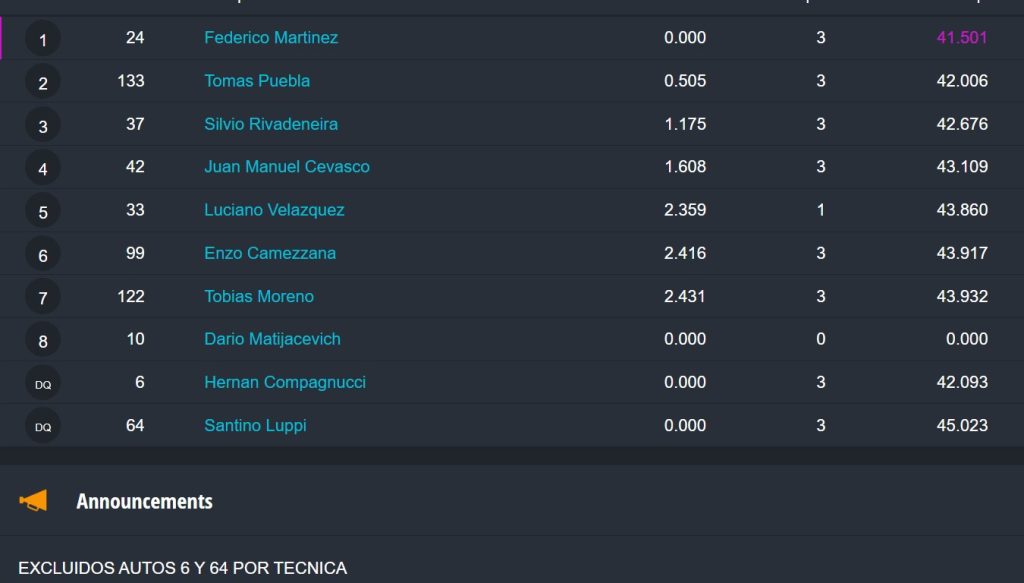The width and height of the screenshot is (1024, 583).
Task: Open Hernan Compagnucci driver link
Action: [285, 383]
